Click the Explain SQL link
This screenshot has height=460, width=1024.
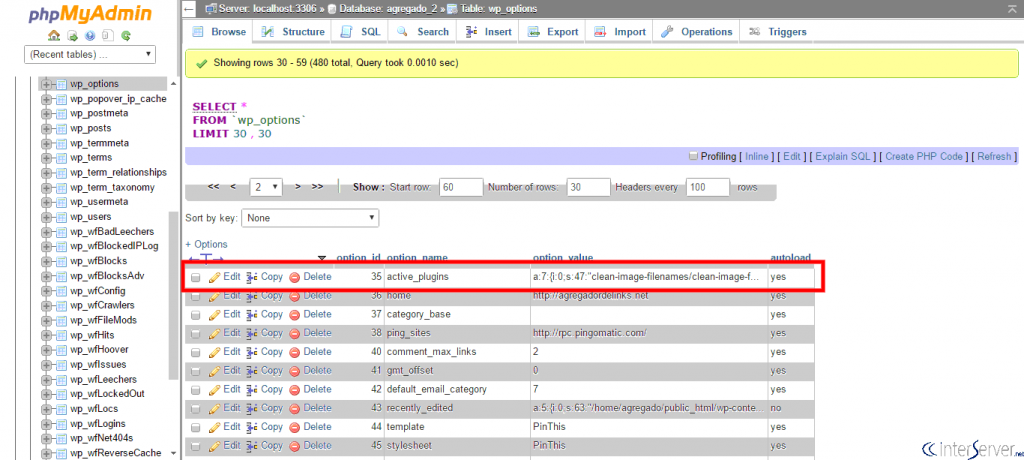coord(842,157)
